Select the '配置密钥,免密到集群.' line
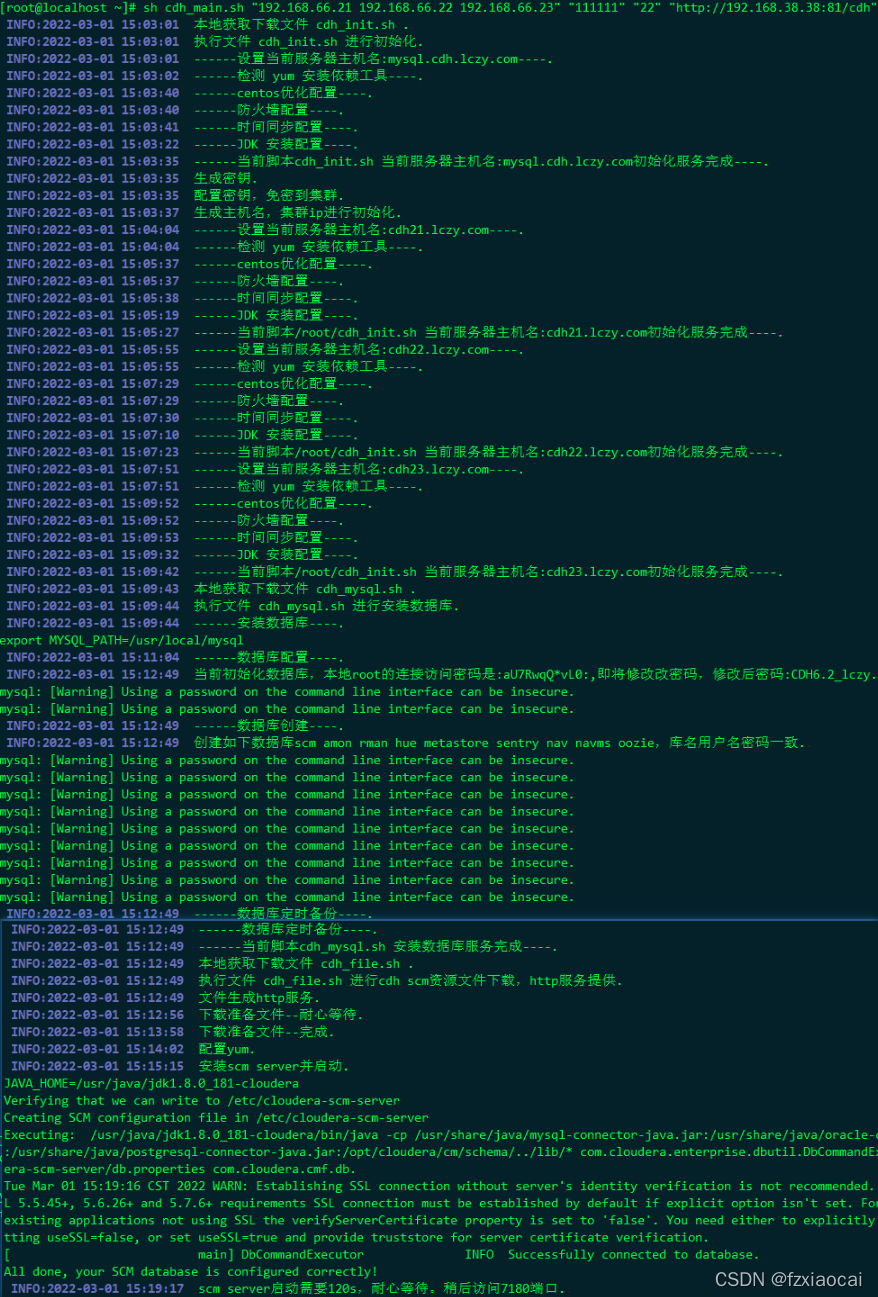 [175, 195]
